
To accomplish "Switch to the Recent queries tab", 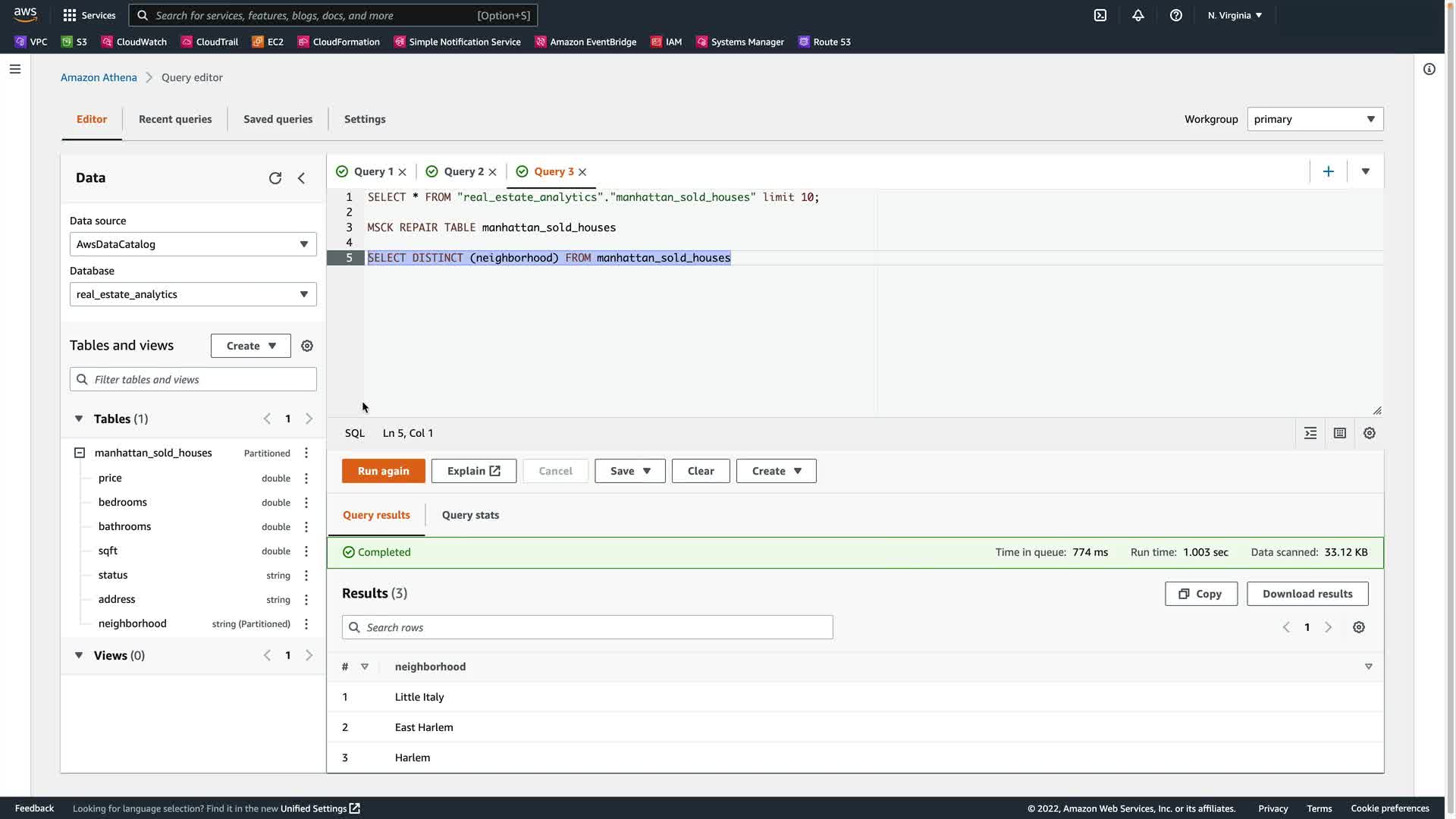I will tap(175, 119).
